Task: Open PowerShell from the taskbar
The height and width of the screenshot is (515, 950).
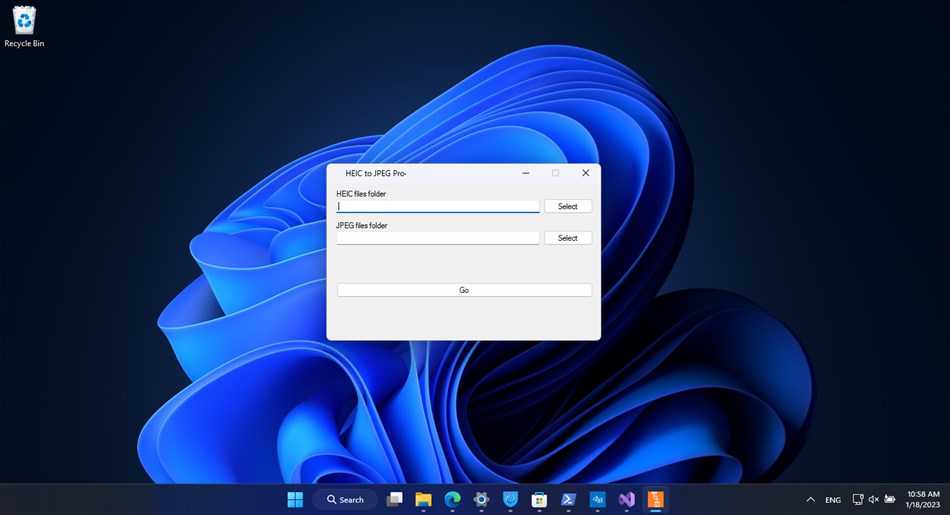Action: [568, 499]
